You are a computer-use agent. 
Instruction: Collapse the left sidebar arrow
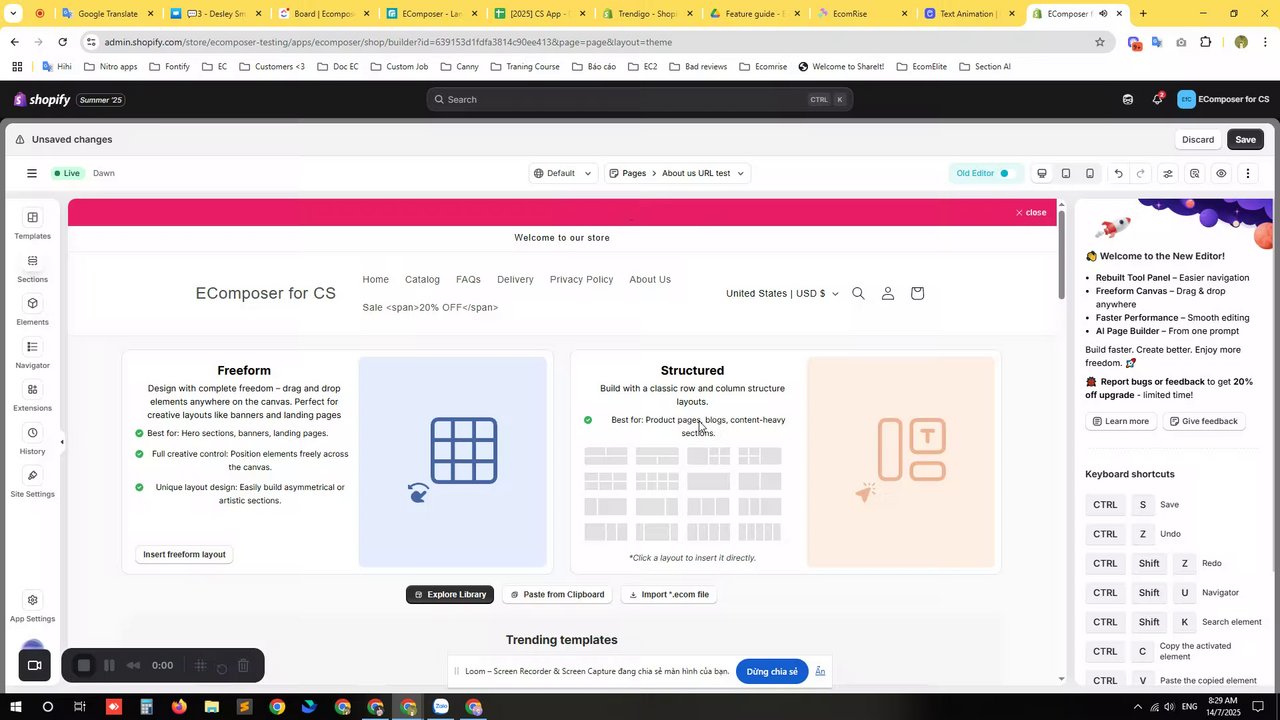click(62, 441)
